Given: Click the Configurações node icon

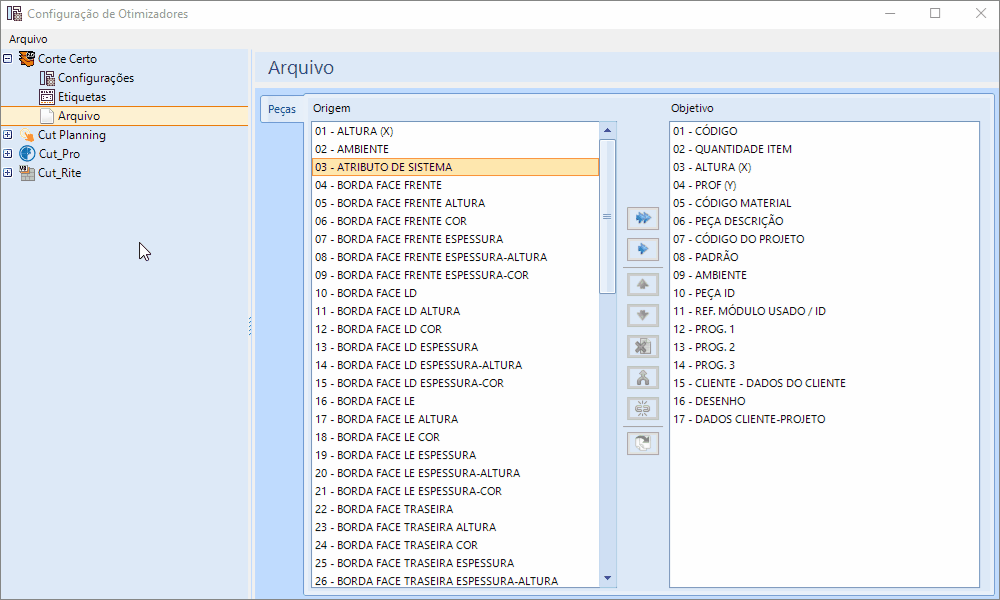Looking at the screenshot, I should click(47, 78).
